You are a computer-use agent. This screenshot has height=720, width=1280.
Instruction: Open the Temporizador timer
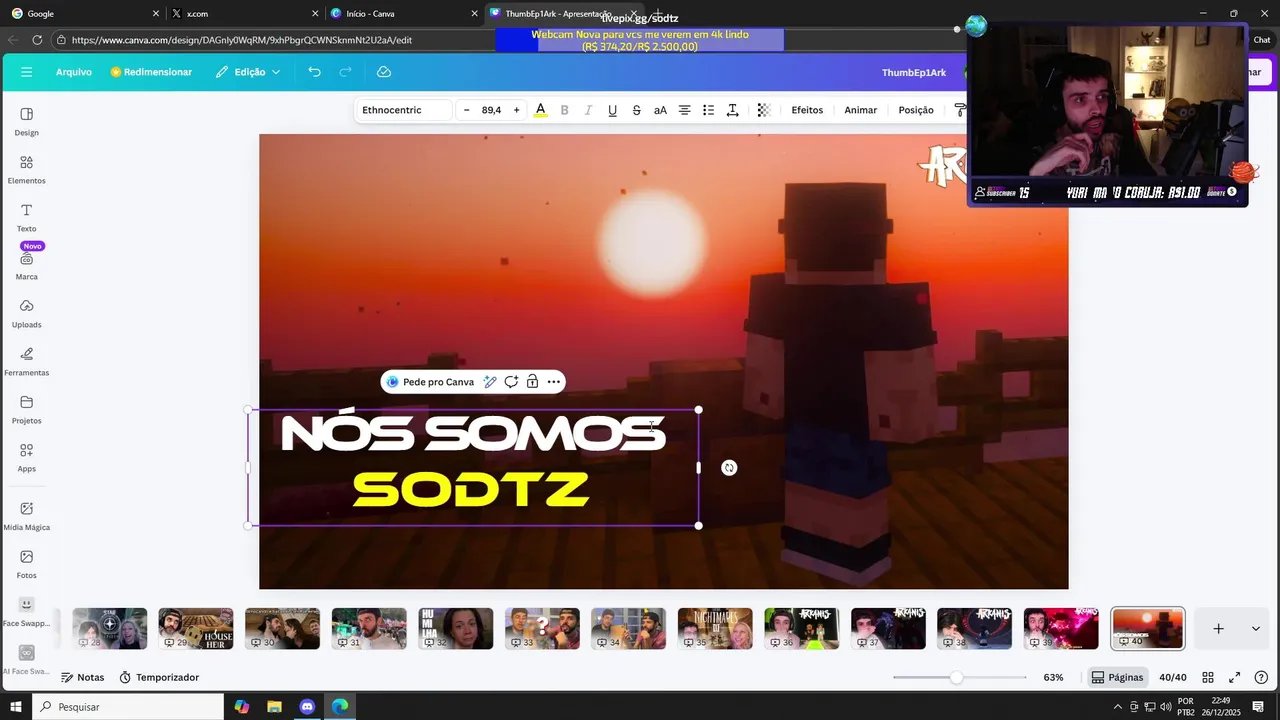coord(159,677)
